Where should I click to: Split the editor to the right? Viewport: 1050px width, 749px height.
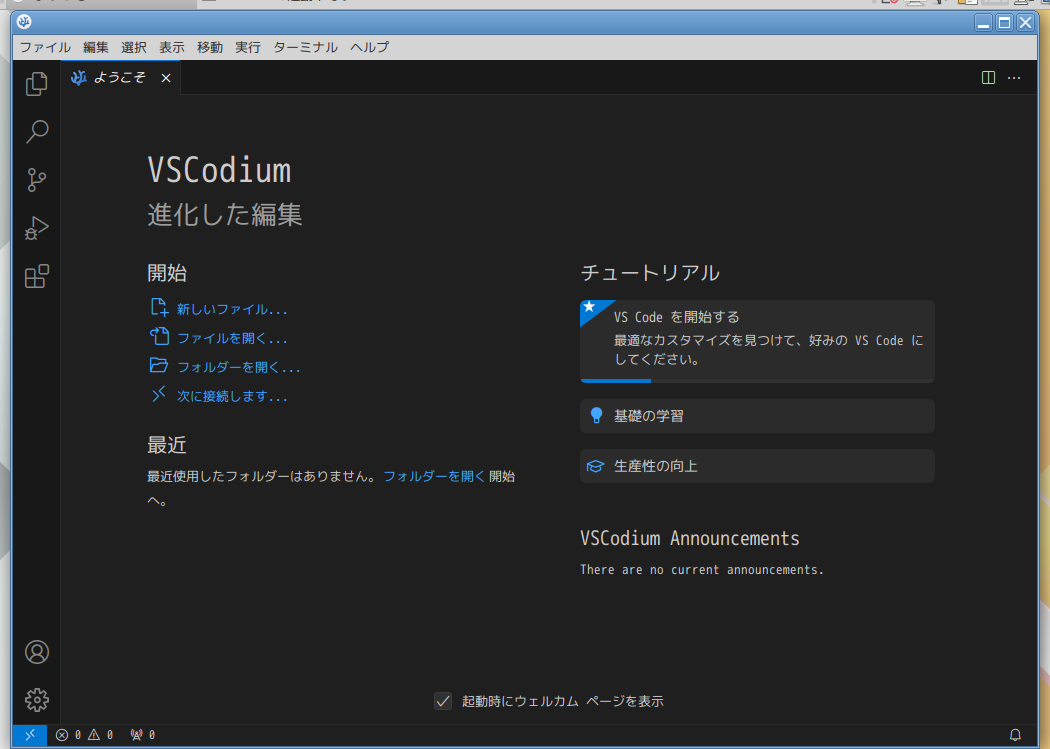pos(988,78)
